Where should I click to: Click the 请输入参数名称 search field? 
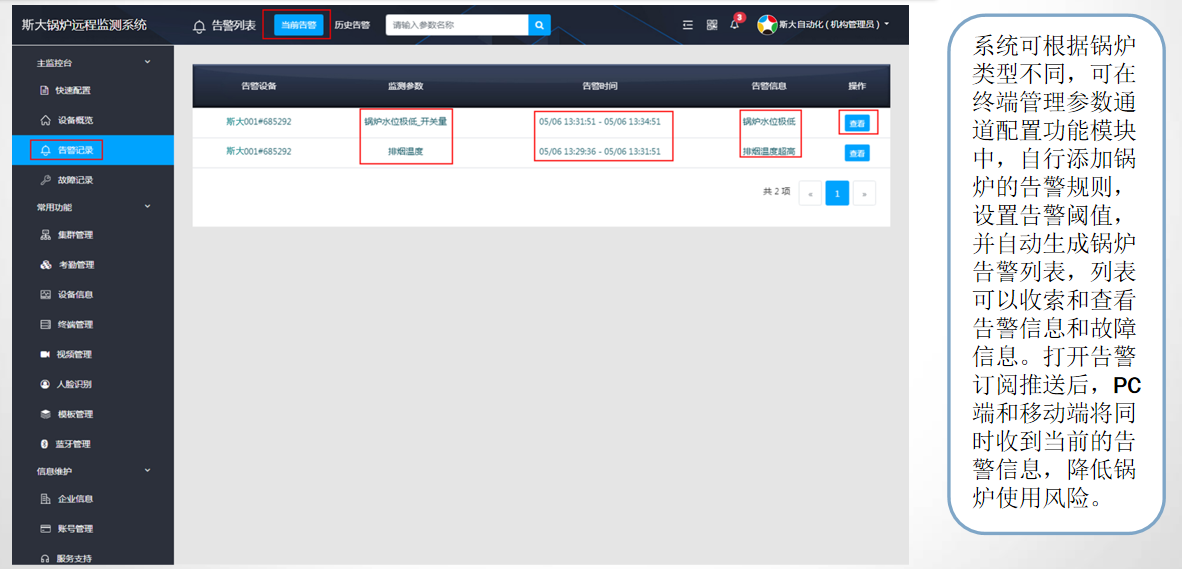(456, 25)
